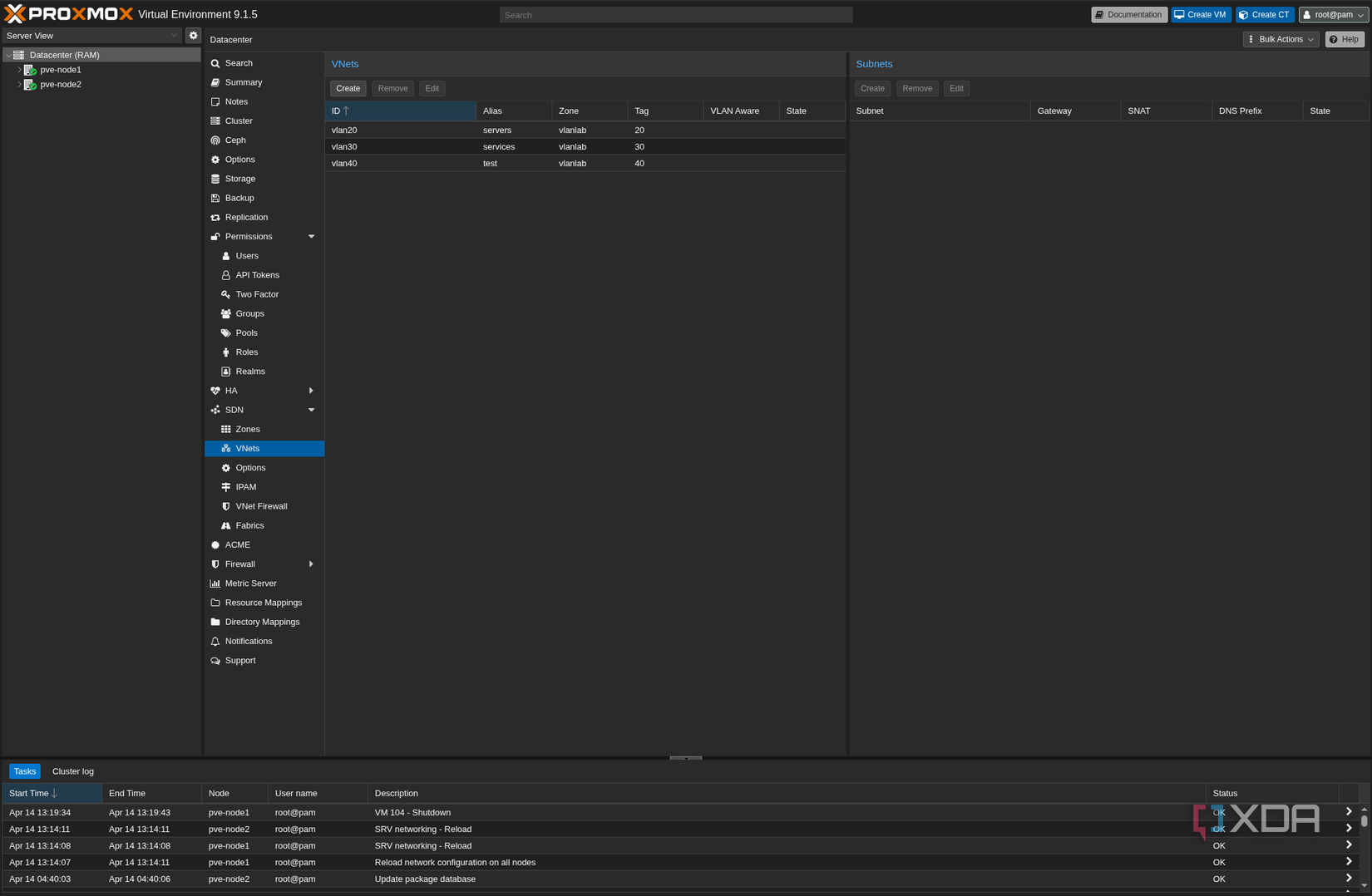This screenshot has height=896, width=1372.
Task: Open the Bulk Actions dropdown
Action: coord(1281,39)
